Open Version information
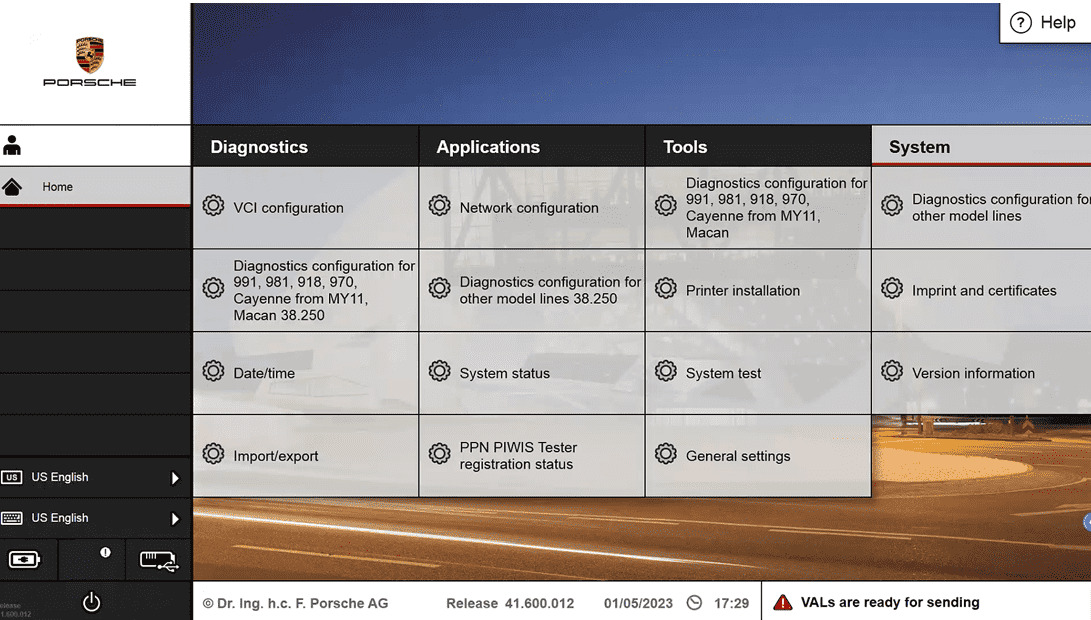1091x620 pixels. 981,373
